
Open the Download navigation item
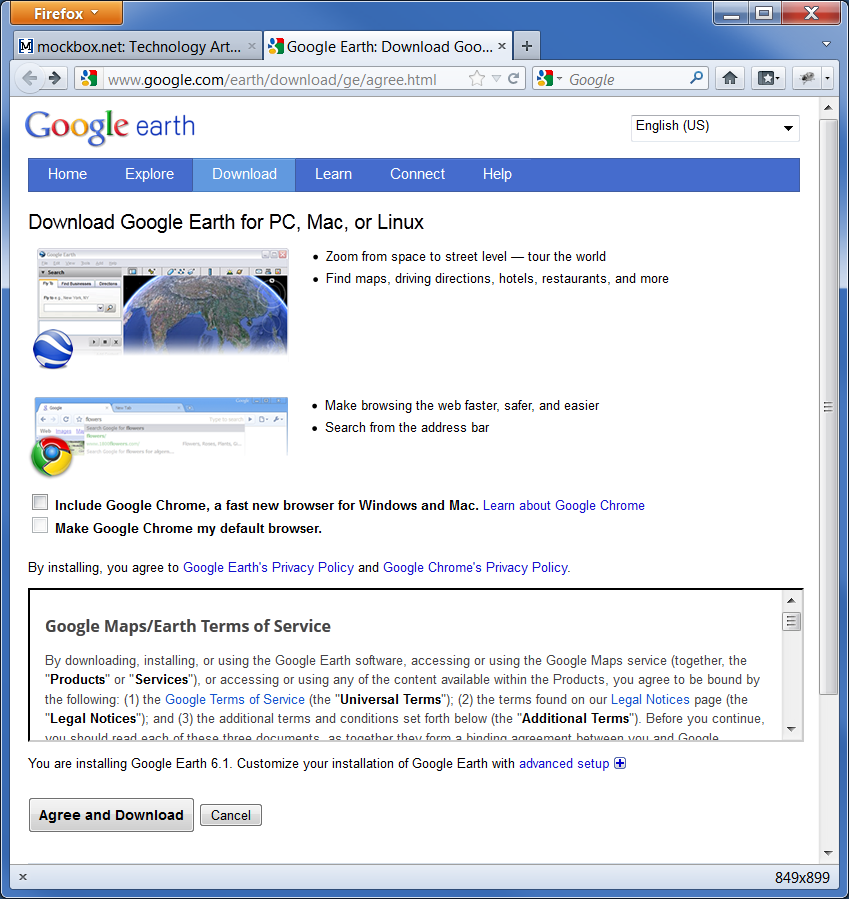coord(244,174)
